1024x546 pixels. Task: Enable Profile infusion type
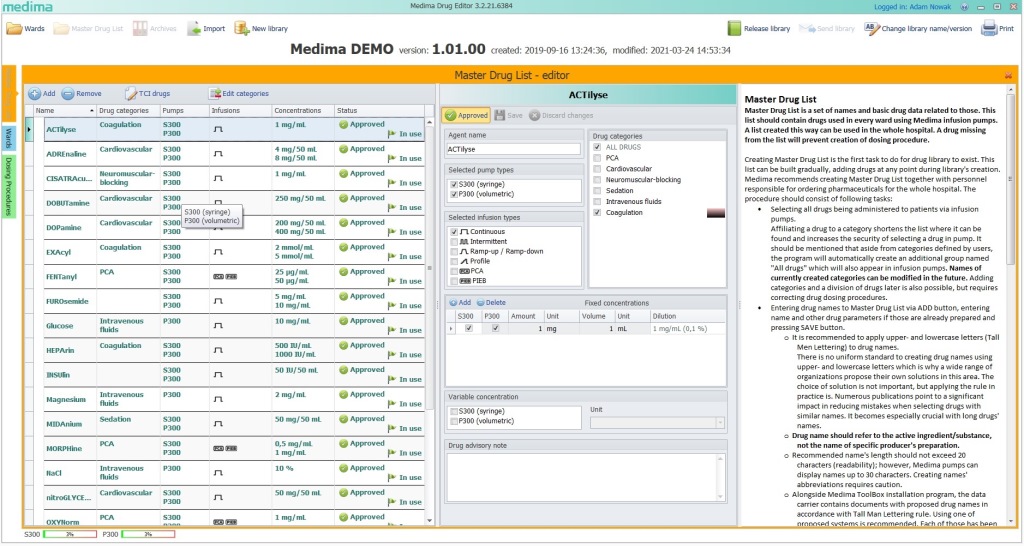click(x=454, y=261)
